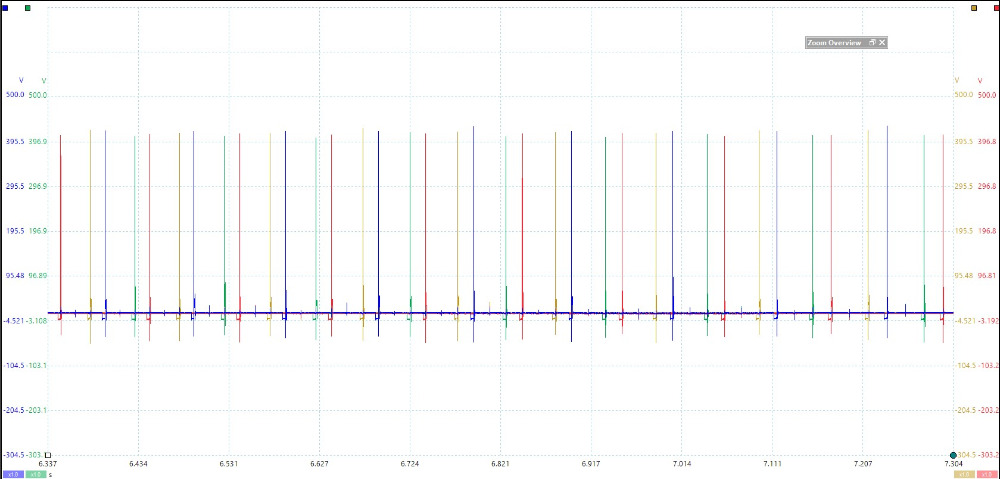This screenshot has height=479, width=1000.
Task: Click the 6.821 time axis label
Action: 500,464
